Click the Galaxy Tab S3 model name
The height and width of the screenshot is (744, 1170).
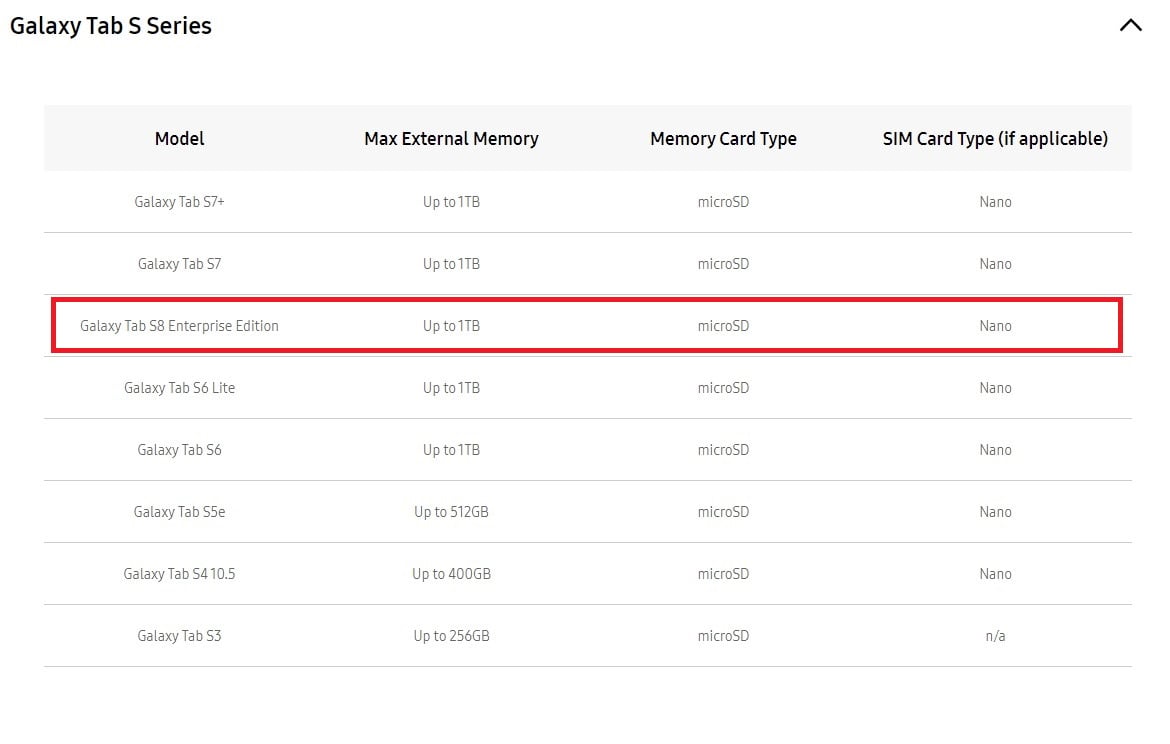[179, 636]
